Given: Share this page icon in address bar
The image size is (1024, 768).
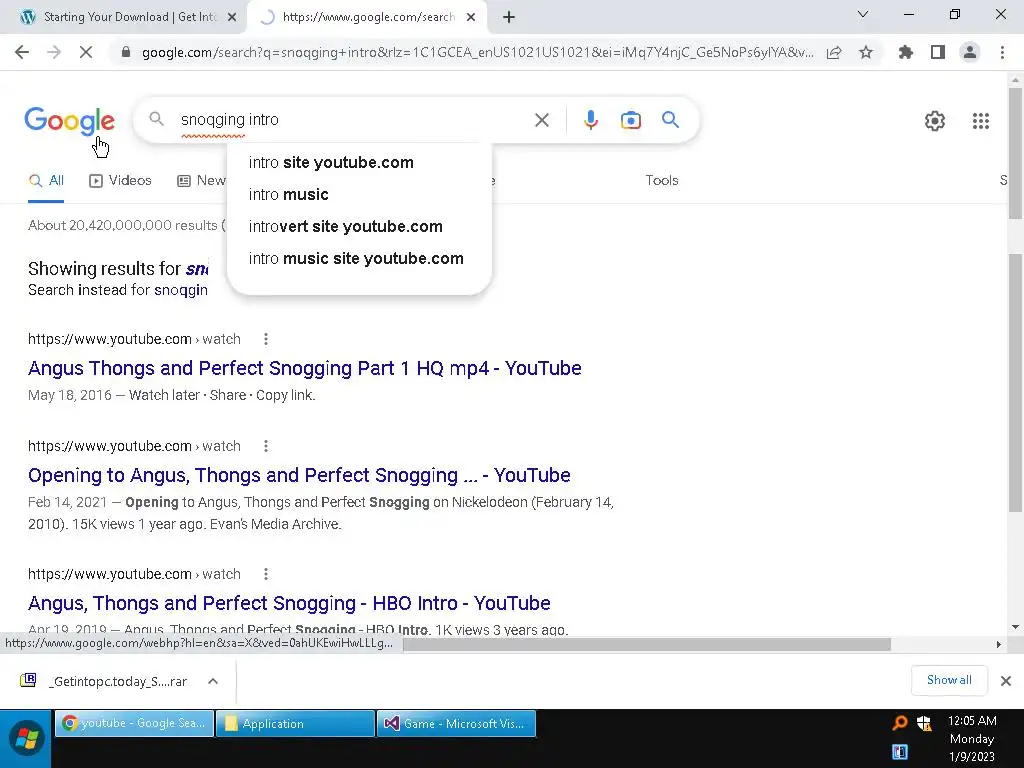Looking at the screenshot, I should [834, 52].
